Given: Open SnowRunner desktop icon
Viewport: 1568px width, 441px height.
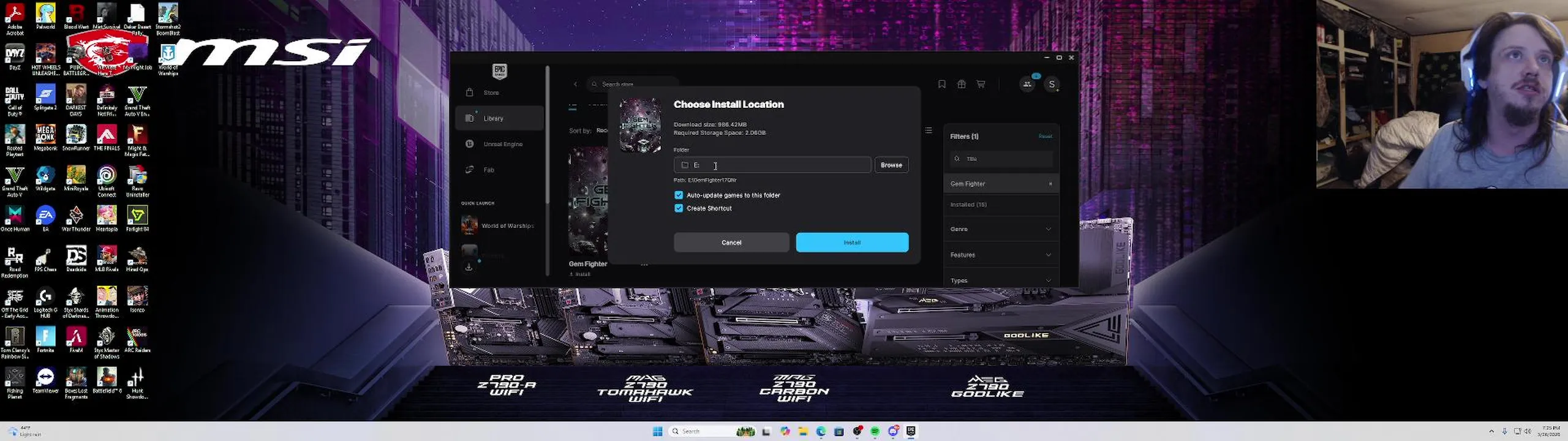Looking at the screenshot, I should [x=76, y=138].
